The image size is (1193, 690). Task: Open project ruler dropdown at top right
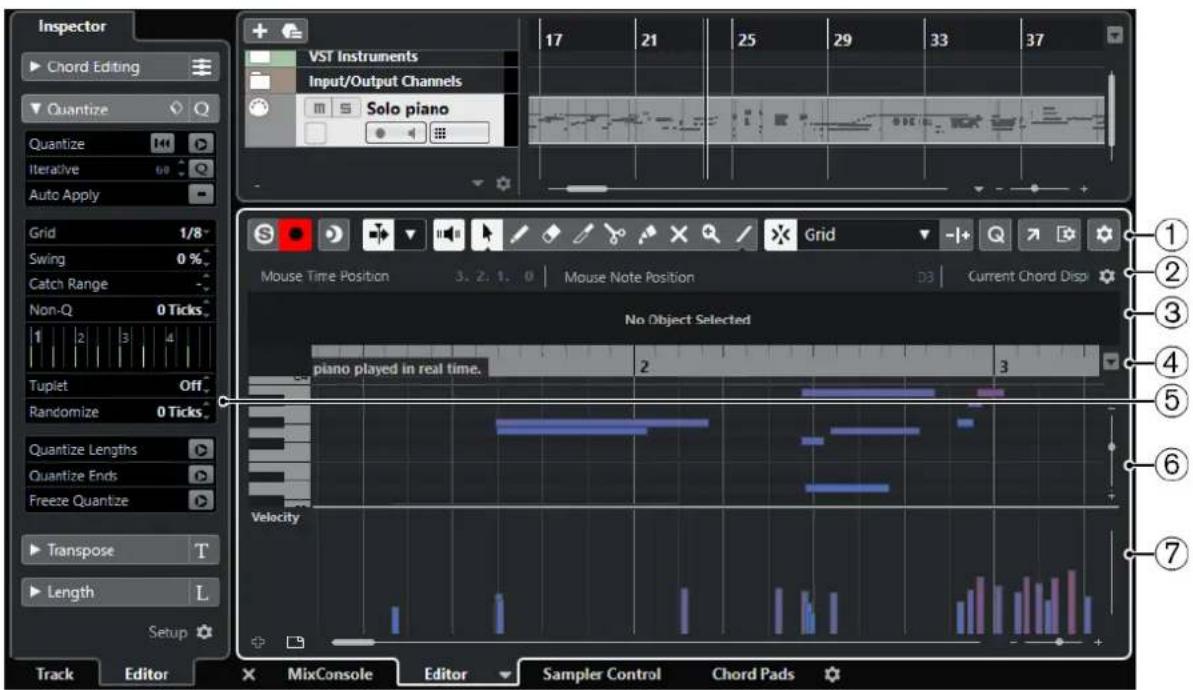tap(1115, 35)
